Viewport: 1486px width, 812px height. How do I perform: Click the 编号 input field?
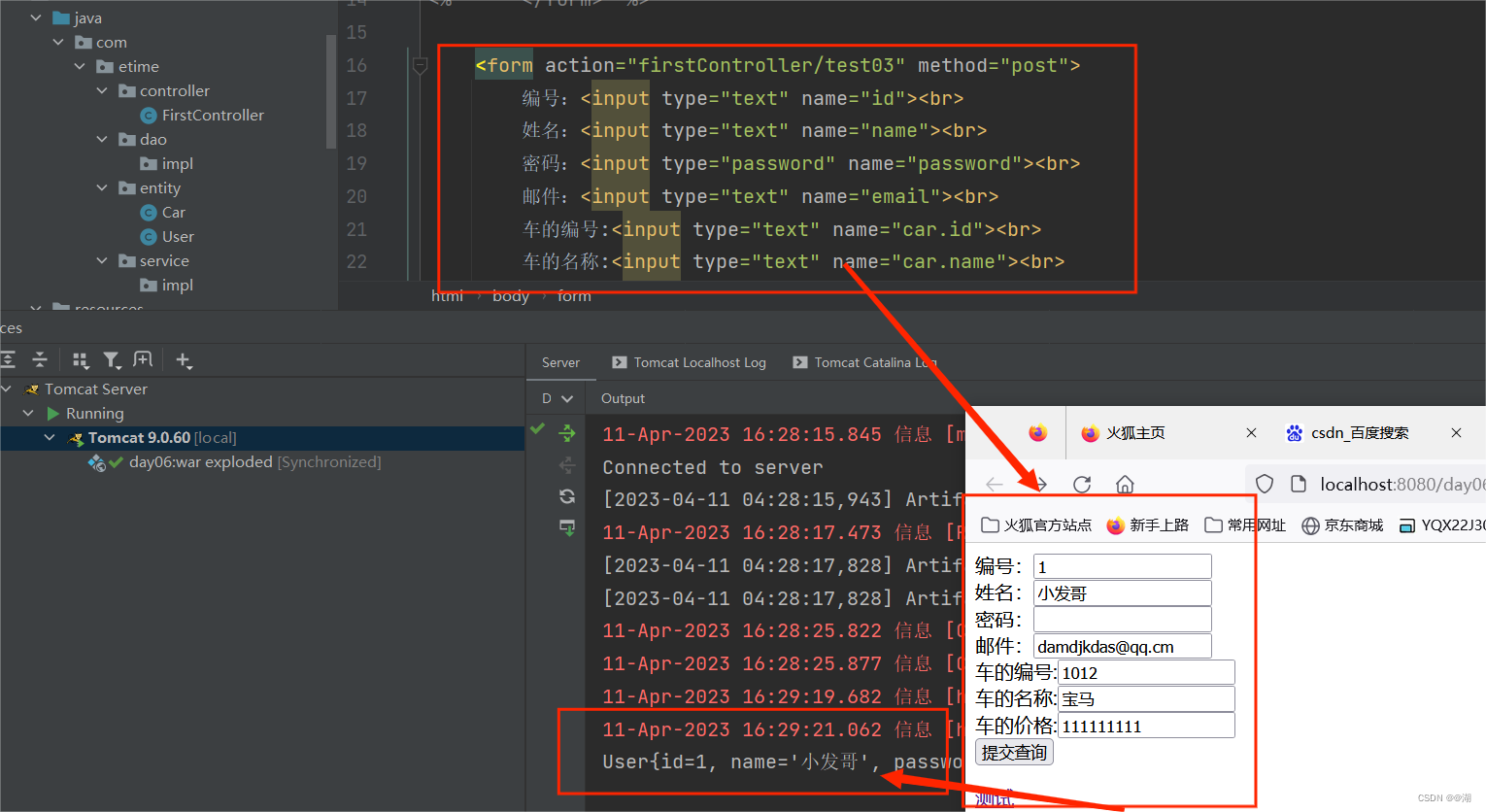1123,566
